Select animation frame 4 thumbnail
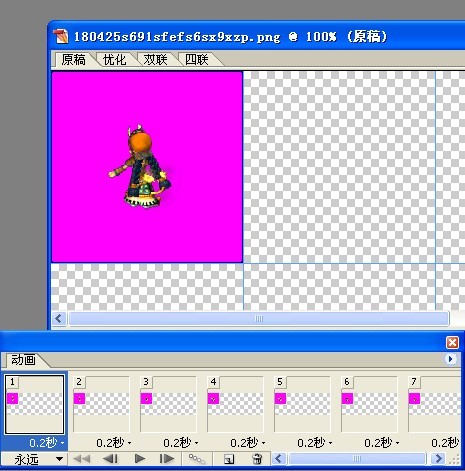Image resolution: width=465 pixels, height=471 pixels. [235, 404]
